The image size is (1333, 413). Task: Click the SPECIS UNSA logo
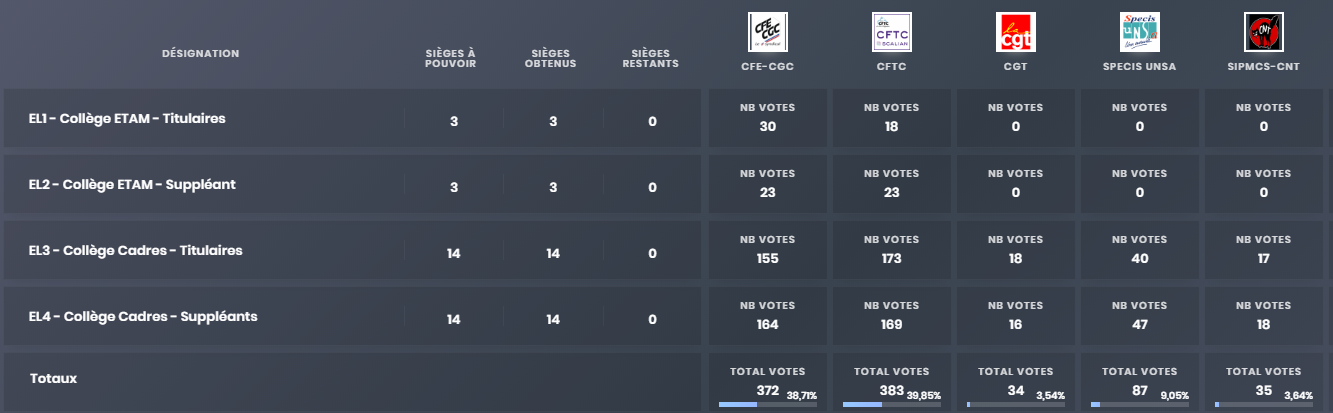pyautogui.click(x=1140, y=32)
